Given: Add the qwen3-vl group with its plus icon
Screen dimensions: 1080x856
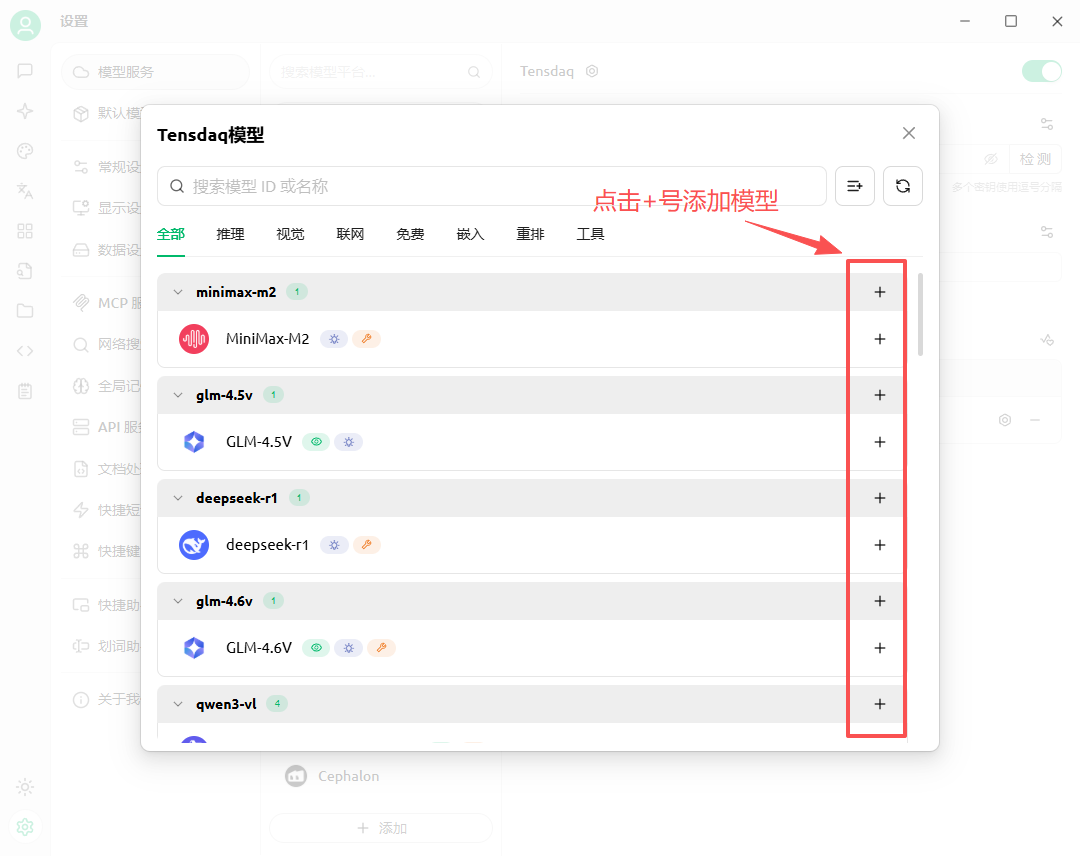Looking at the screenshot, I should (x=880, y=704).
